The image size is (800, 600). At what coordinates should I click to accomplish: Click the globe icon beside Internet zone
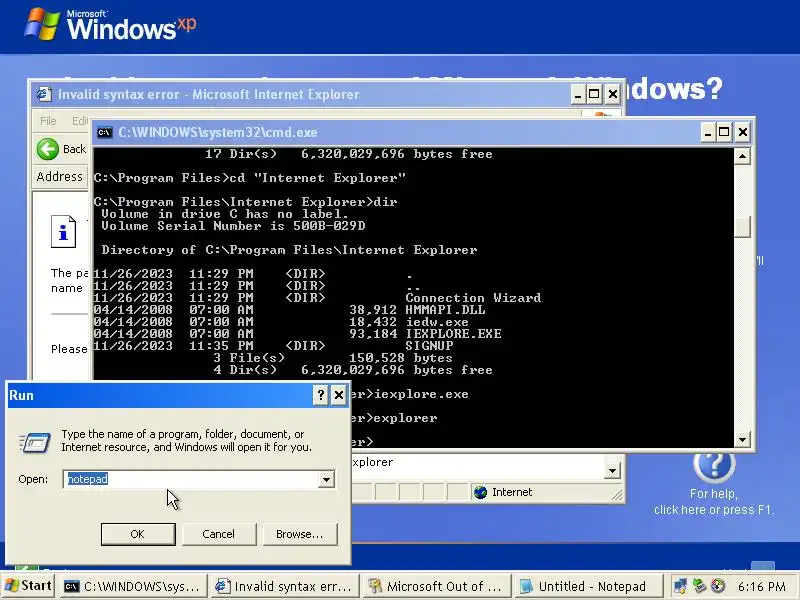coord(480,492)
